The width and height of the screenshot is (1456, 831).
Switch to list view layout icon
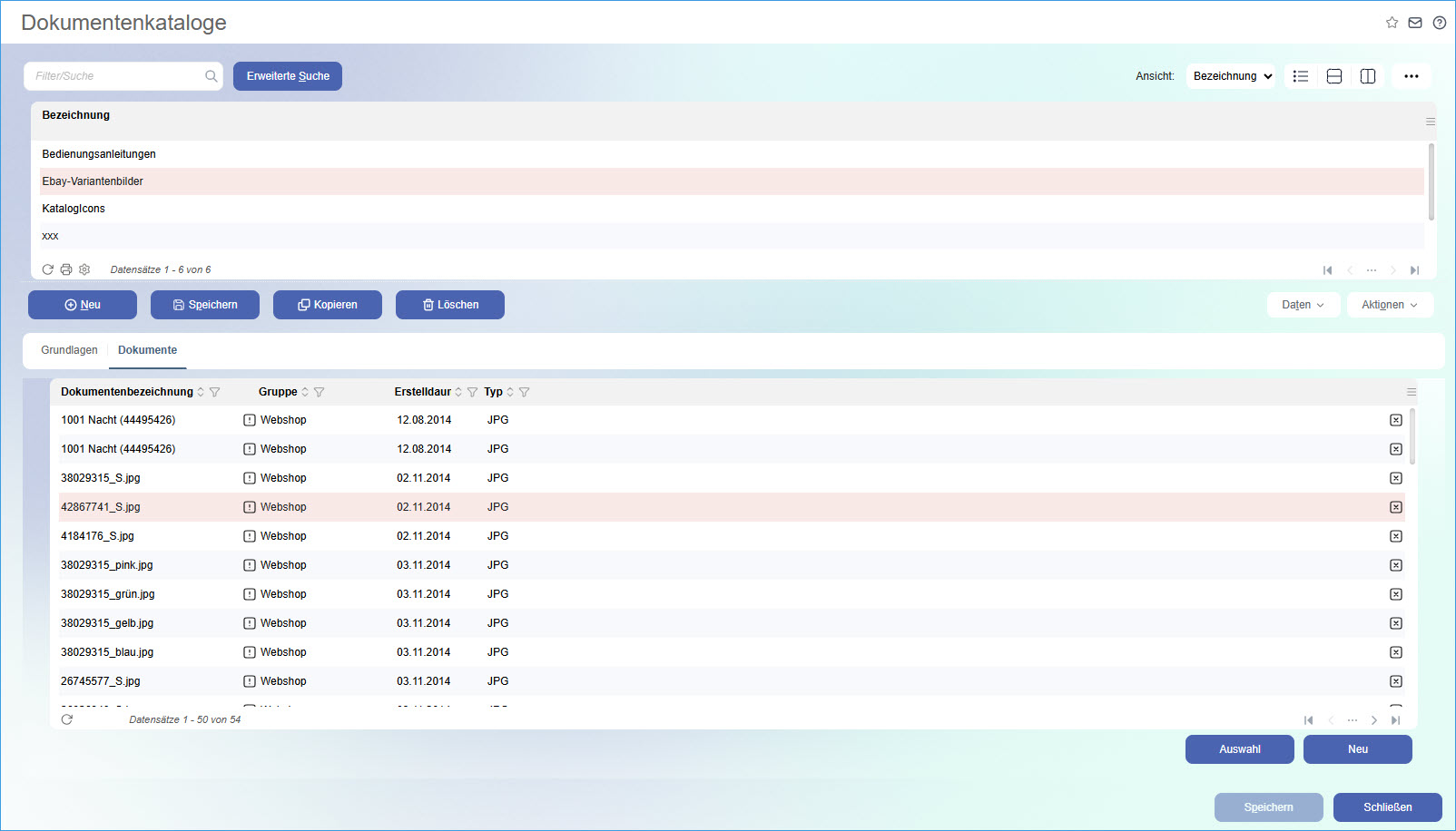tap(1301, 76)
